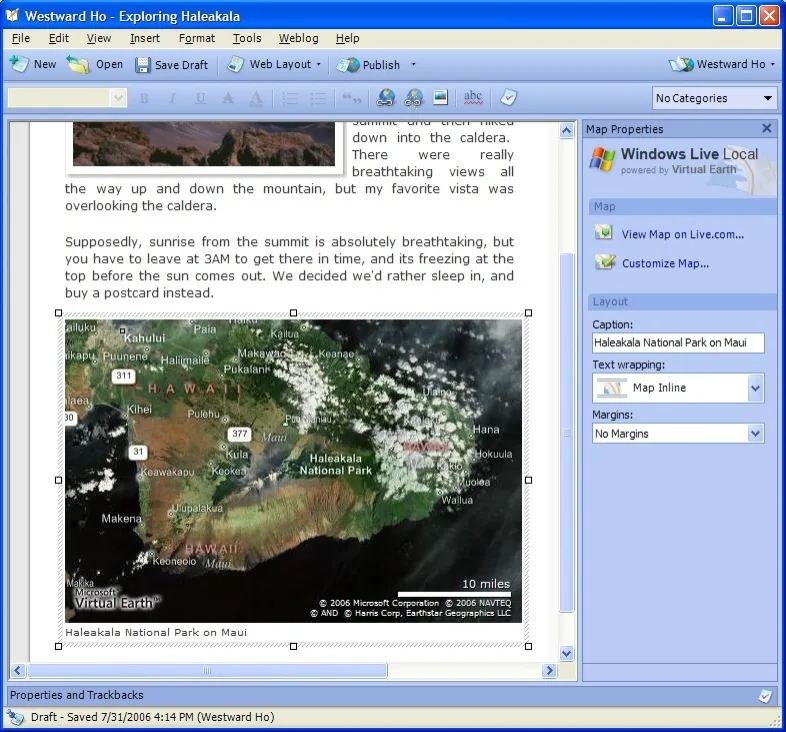
Task: Click the New post icon
Action: (19, 64)
